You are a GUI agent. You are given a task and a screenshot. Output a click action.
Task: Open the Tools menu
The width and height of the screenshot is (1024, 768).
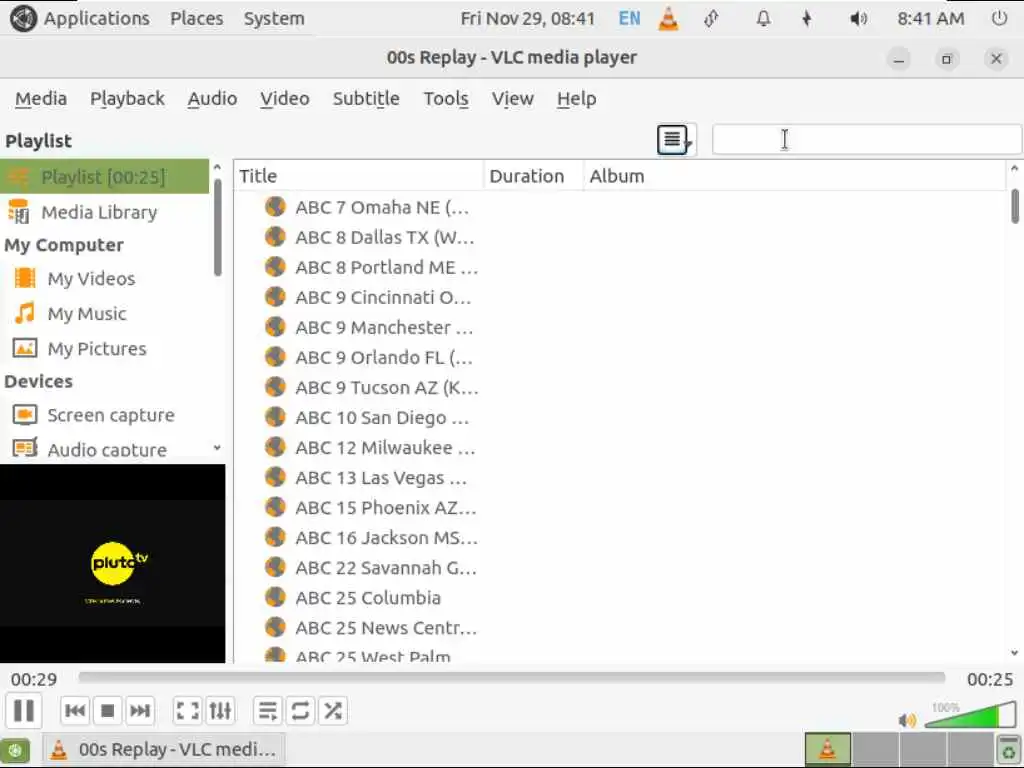446,99
